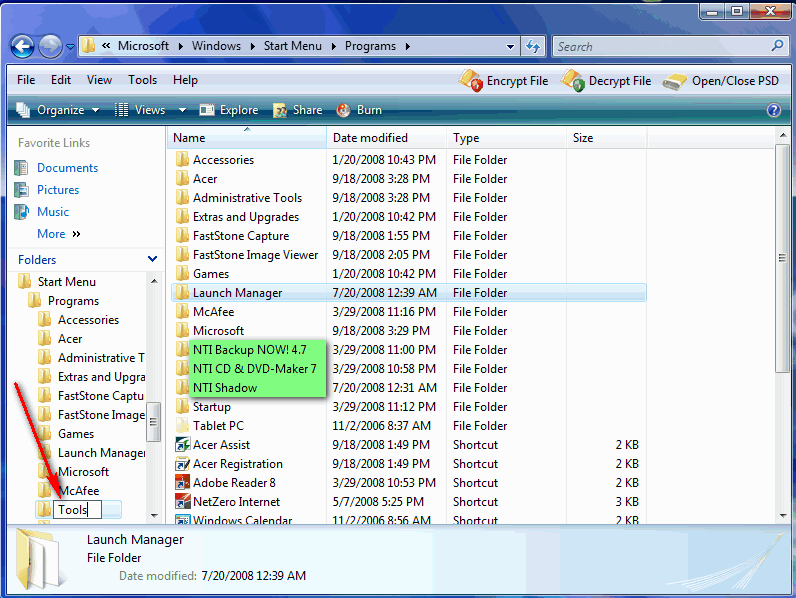Open the address bar history dropdown
796x598 pixels.
[x=510, y=47]
